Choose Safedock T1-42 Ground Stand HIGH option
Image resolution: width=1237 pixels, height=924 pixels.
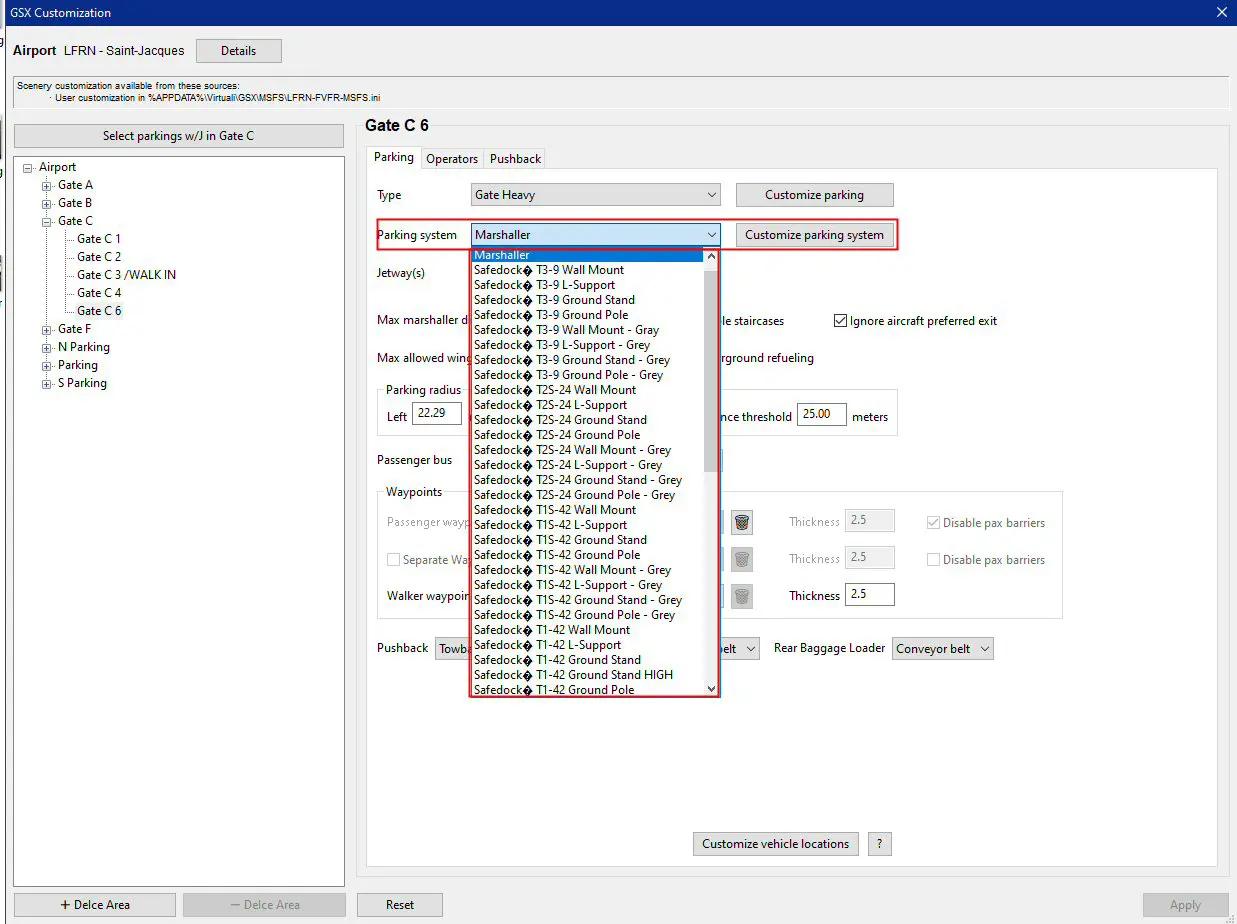pyautogui.click(x=588, y=675)
